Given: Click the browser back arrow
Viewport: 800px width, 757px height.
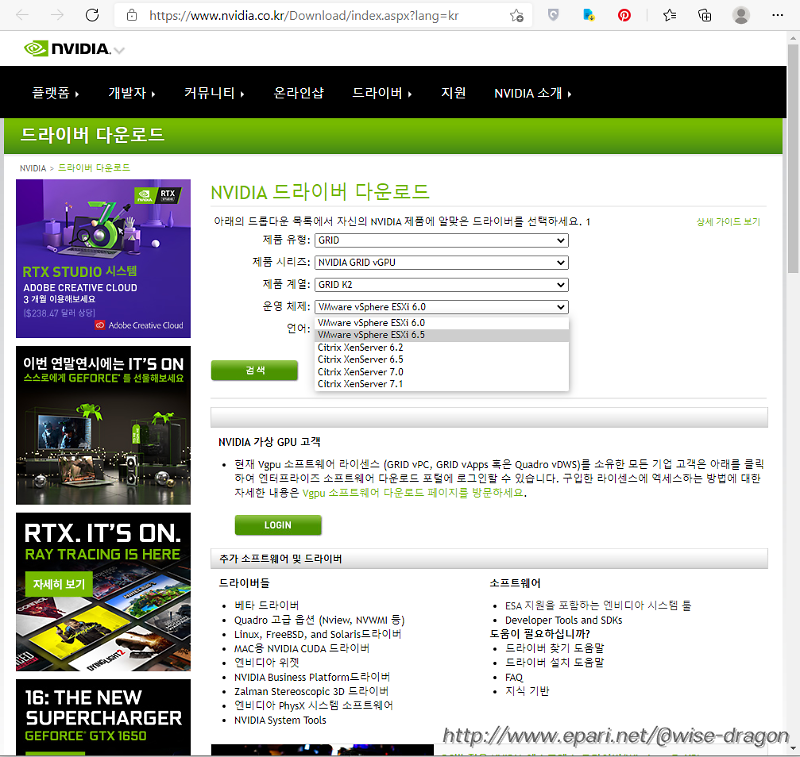Looking at the screenshot, I should 22,15.
